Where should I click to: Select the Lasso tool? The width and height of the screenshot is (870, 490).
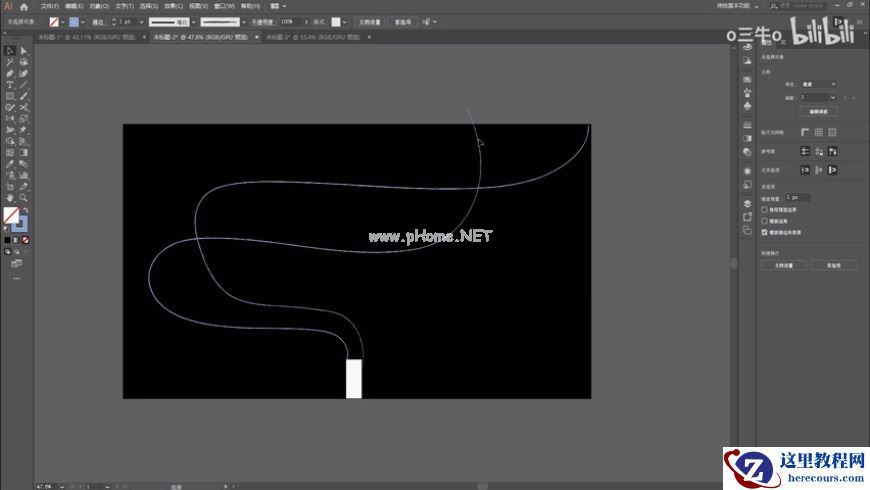23,62
